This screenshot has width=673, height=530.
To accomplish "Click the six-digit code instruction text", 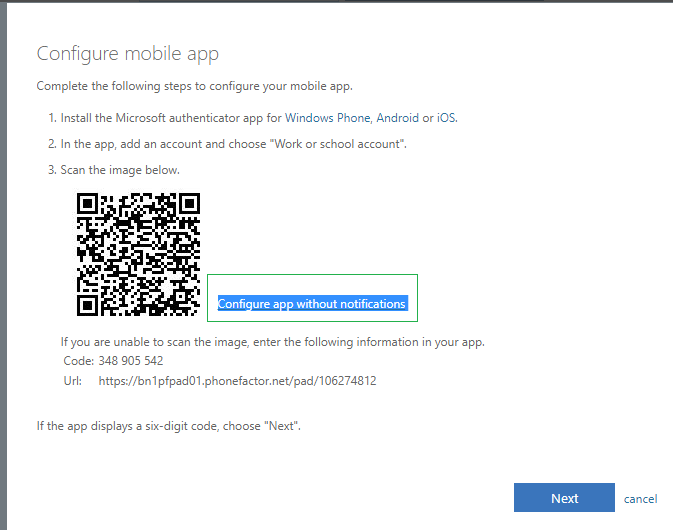I will pos(169,427).
